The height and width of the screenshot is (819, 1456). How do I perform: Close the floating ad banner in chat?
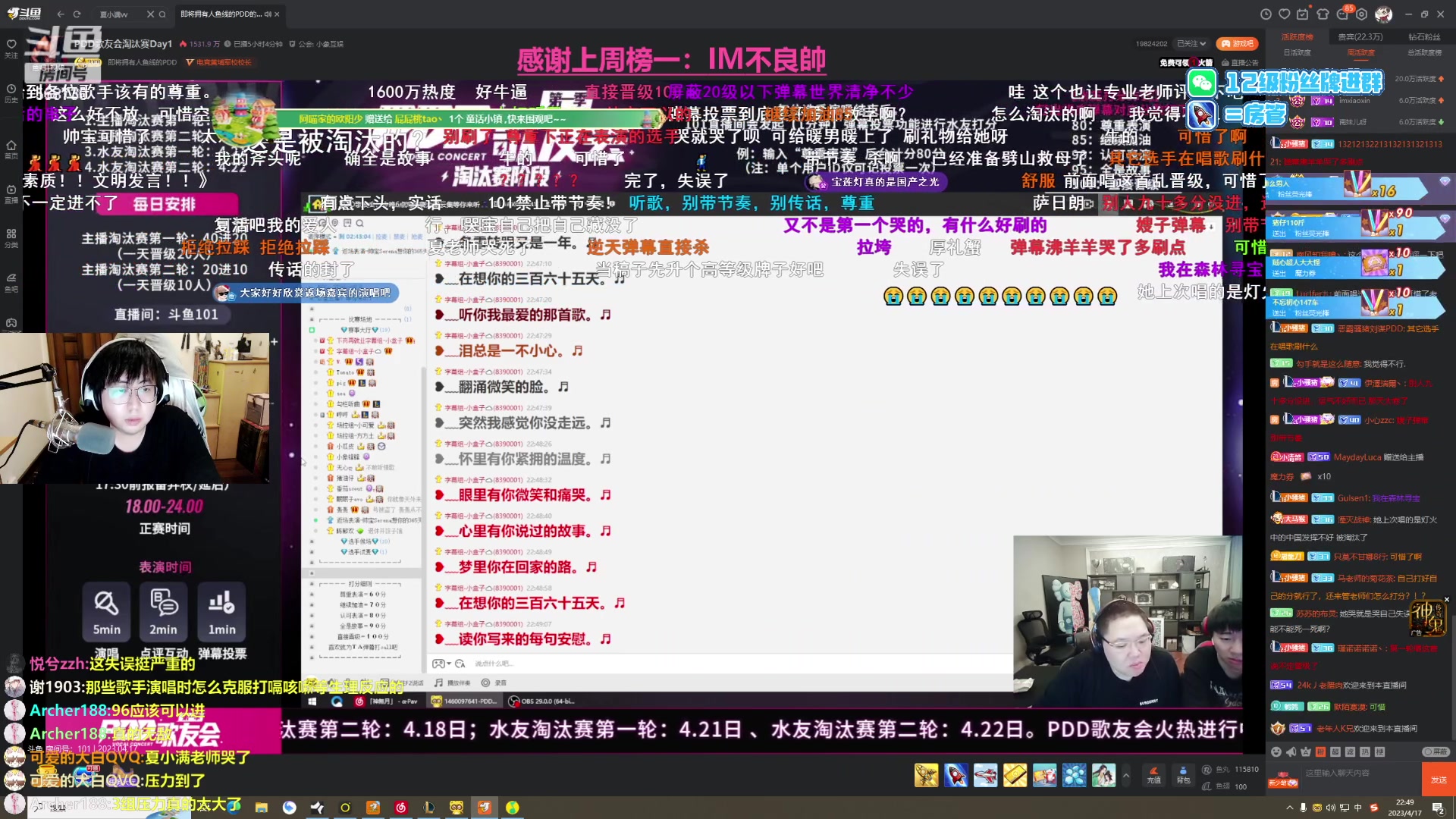[1446, 599]
